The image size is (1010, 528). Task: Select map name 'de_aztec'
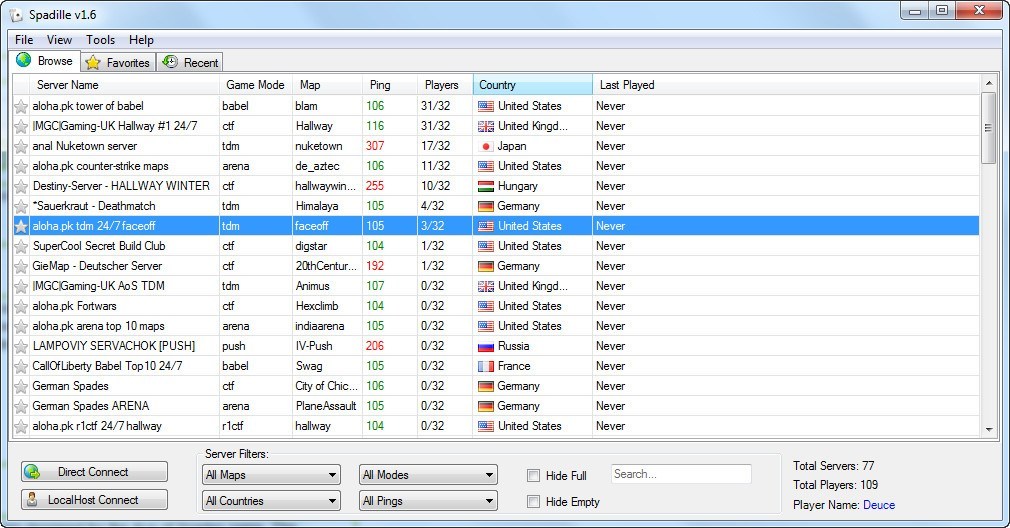317,166
